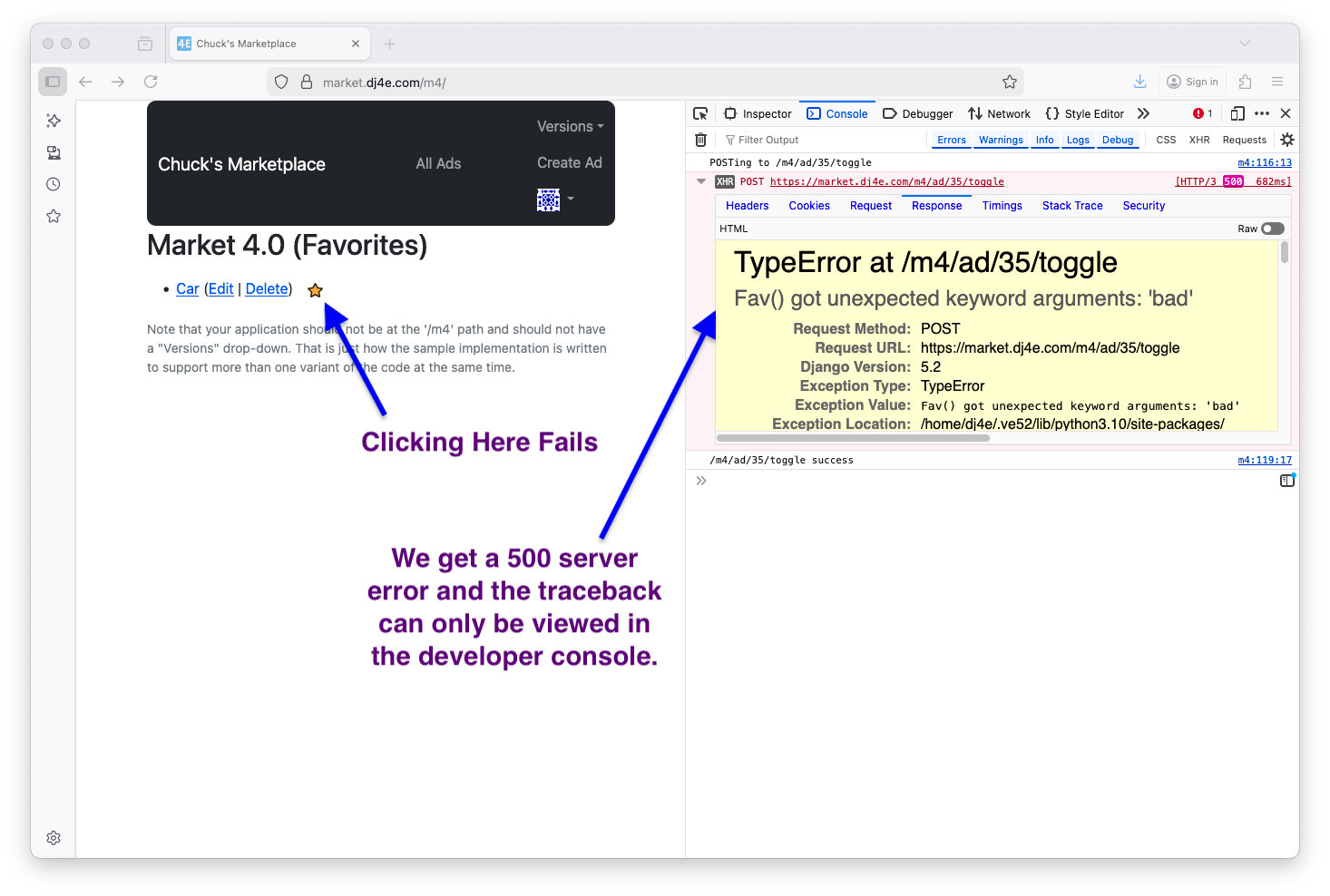This screenshot has width=1330, height=896.
Task: Reload the page
Action: tap(151, 82)
